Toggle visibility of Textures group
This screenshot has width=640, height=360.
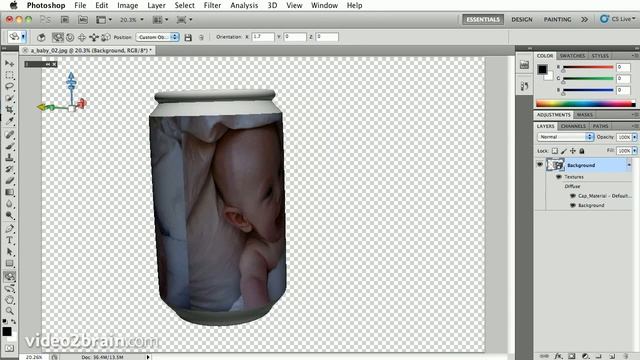click(559, 177)
